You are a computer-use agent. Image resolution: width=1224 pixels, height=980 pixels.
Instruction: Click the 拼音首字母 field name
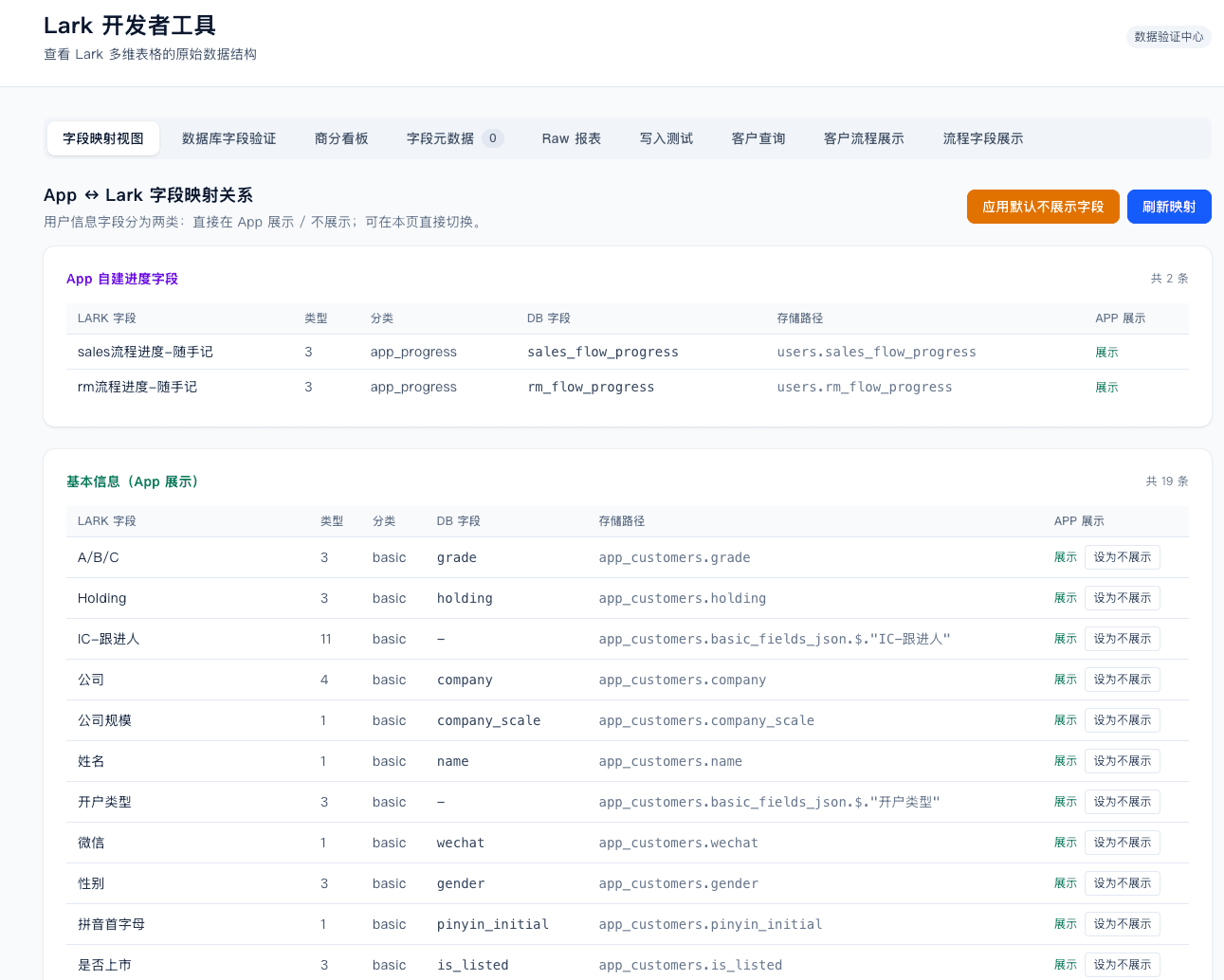coord(111,924)
